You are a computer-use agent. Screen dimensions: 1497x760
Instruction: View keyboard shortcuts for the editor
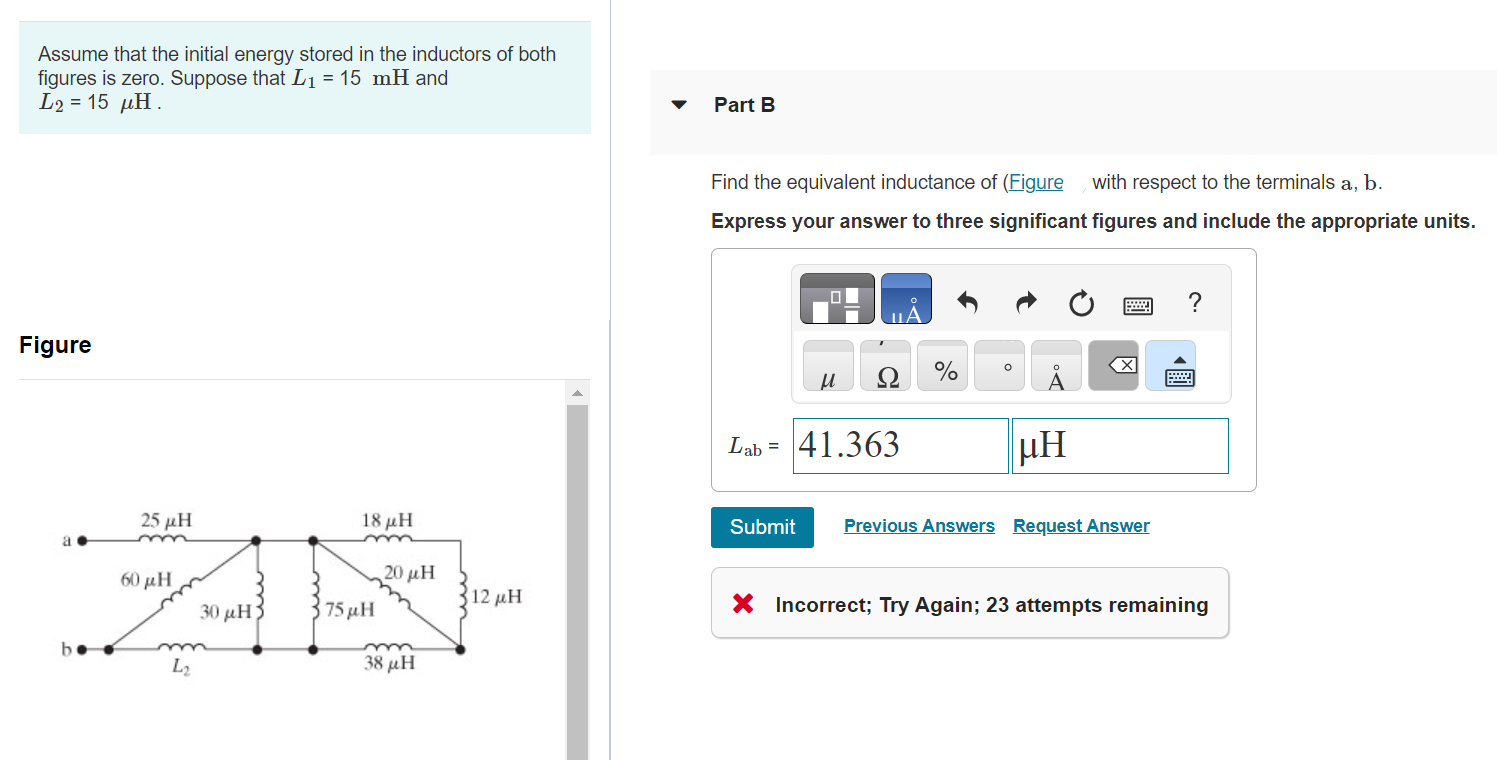1138,302
